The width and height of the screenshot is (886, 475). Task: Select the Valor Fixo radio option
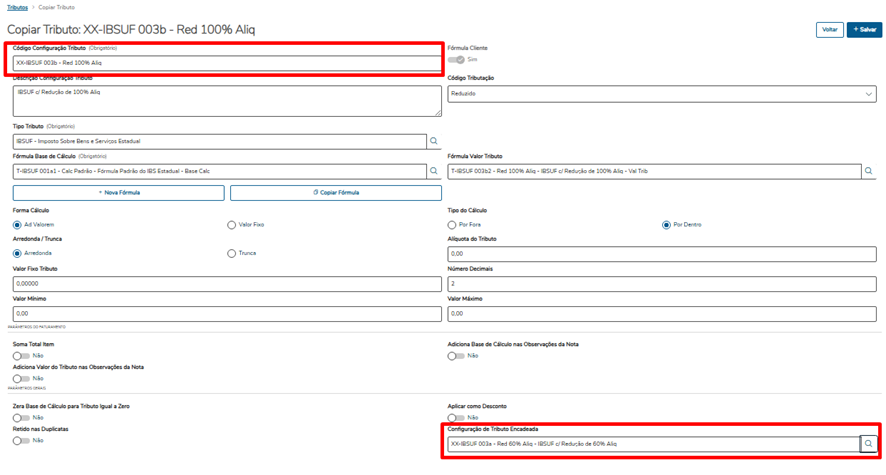(x=232, y=225)
